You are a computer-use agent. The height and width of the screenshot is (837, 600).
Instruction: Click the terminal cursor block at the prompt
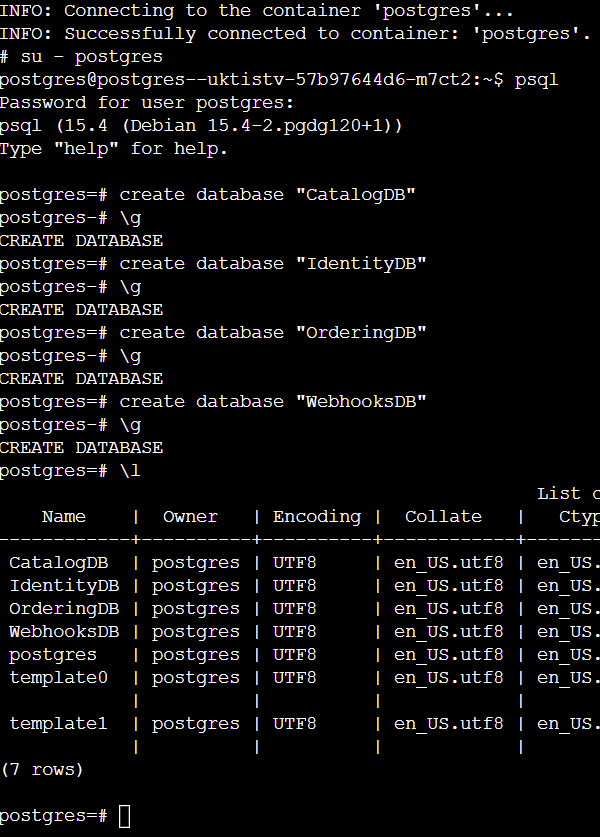pos(124,816)
